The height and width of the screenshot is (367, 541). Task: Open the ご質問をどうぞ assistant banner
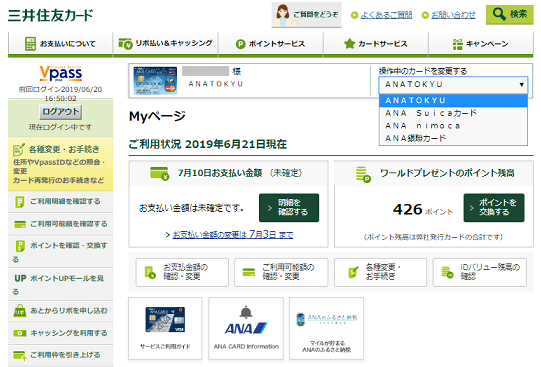[x=306, y=15]
